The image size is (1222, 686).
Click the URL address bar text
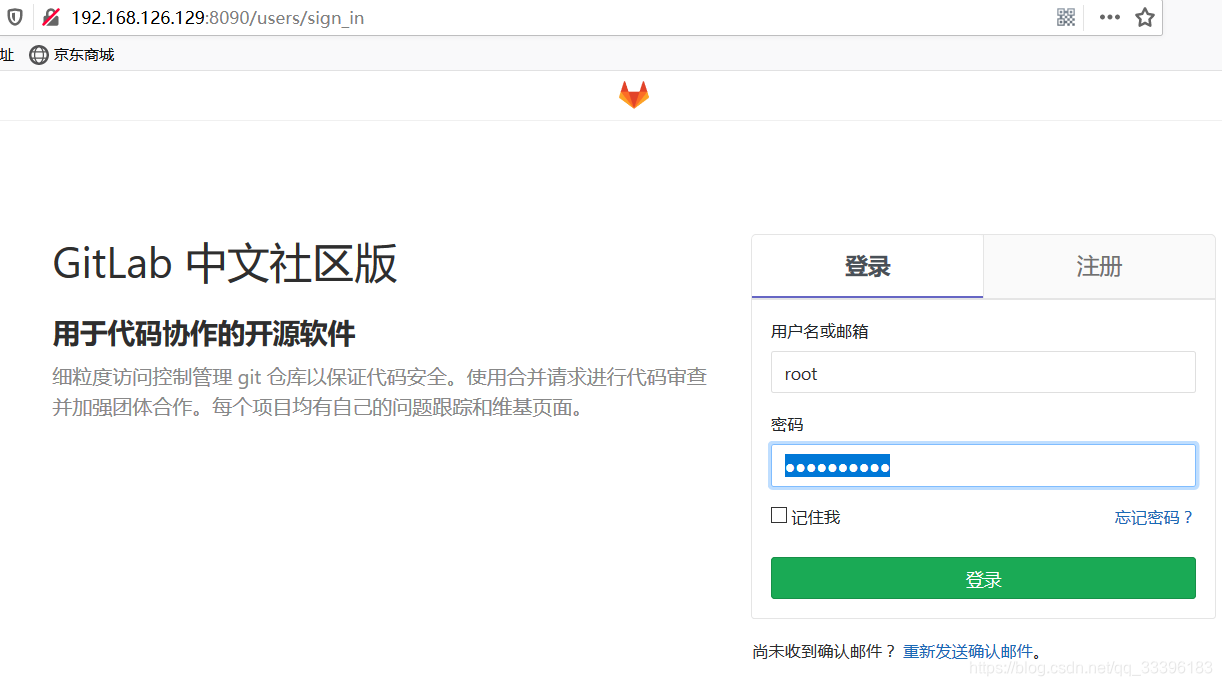[x=218, y=18]
